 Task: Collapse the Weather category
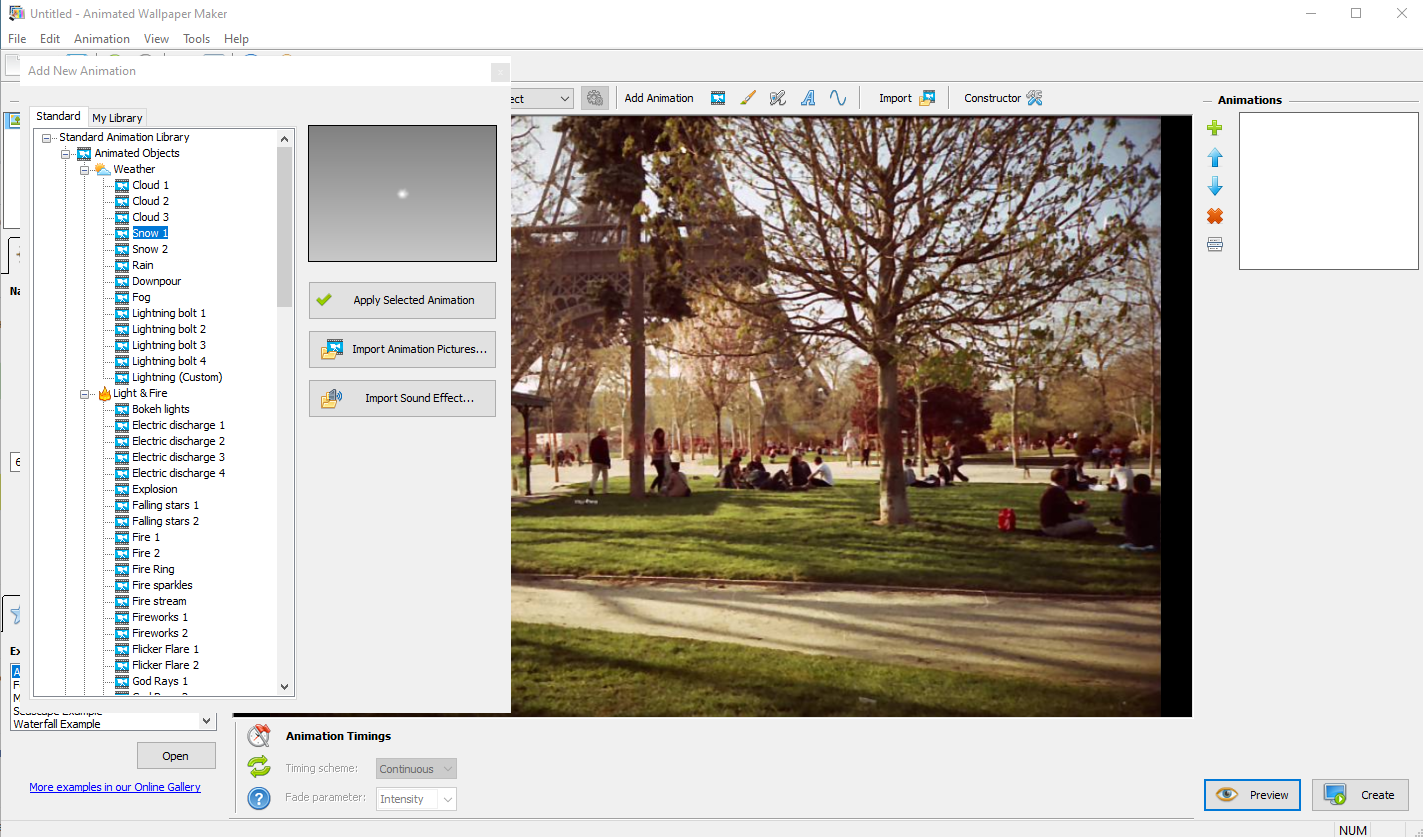pos(85,169)
